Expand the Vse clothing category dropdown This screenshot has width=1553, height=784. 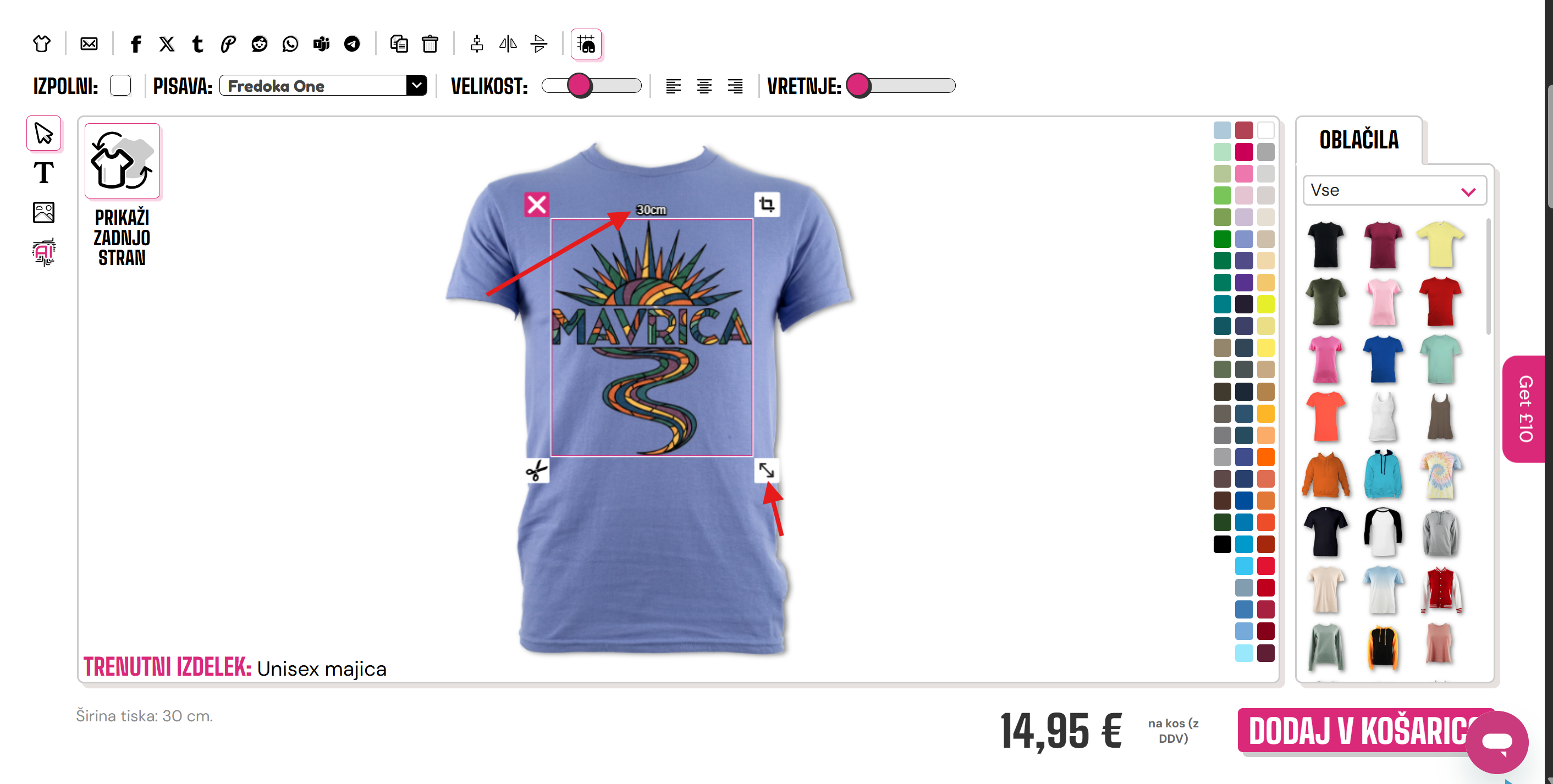coord(1395,190)
